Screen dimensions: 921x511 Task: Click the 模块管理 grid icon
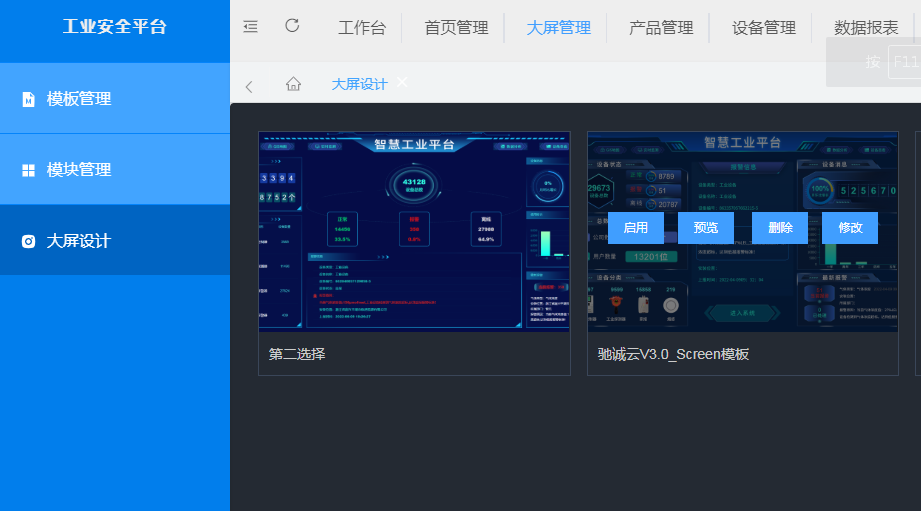tap(28, 170)
